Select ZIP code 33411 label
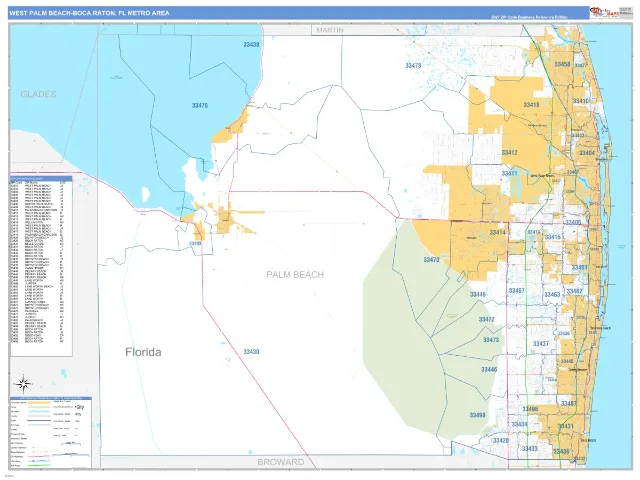The height and width of the screenshot is (480, 640). 509,173
